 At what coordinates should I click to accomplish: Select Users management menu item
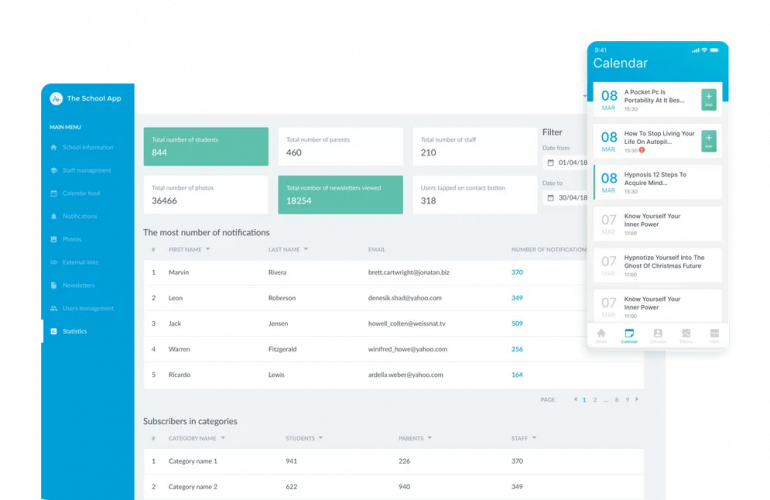pyautogui.click(x=88, y=308)
